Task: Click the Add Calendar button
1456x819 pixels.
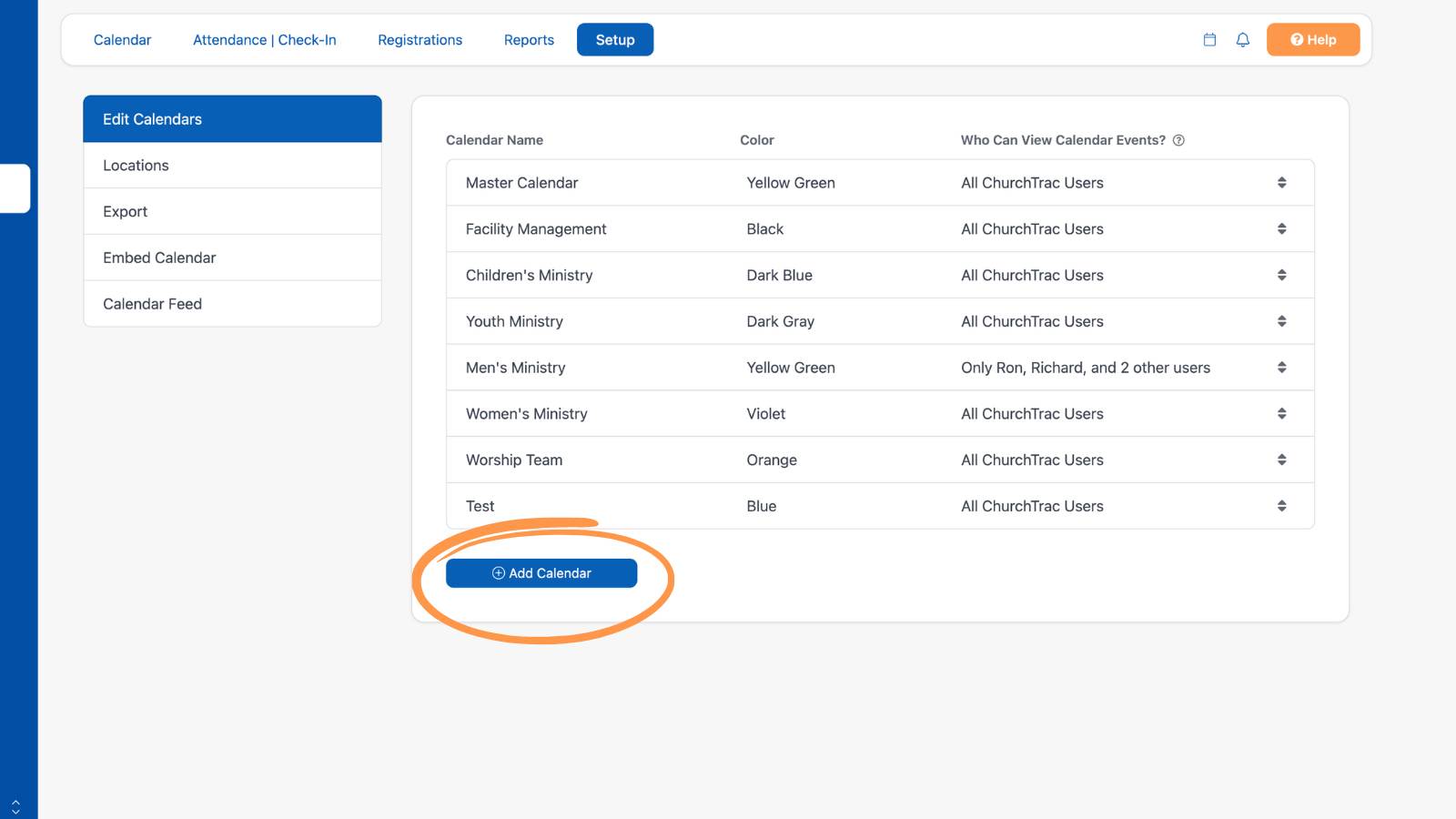Action: tap(541, 573)
